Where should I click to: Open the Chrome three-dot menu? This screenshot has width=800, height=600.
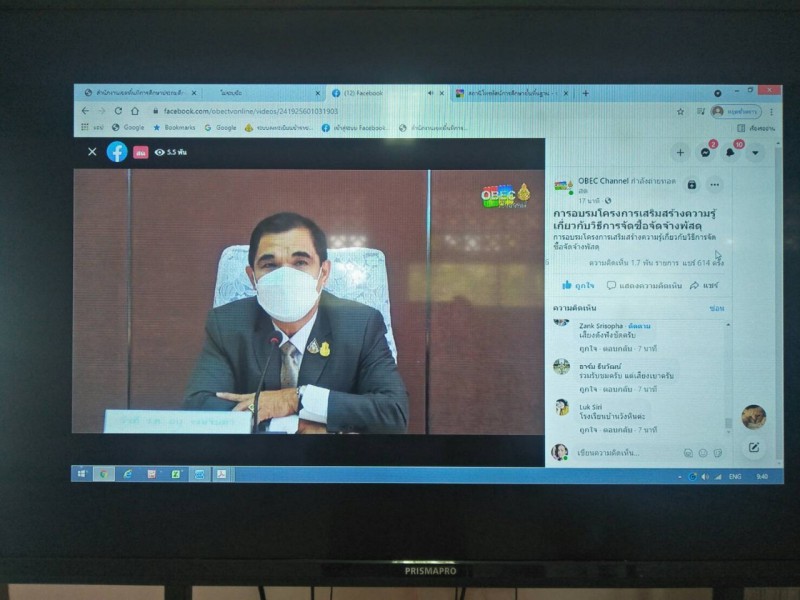[771, 111]
